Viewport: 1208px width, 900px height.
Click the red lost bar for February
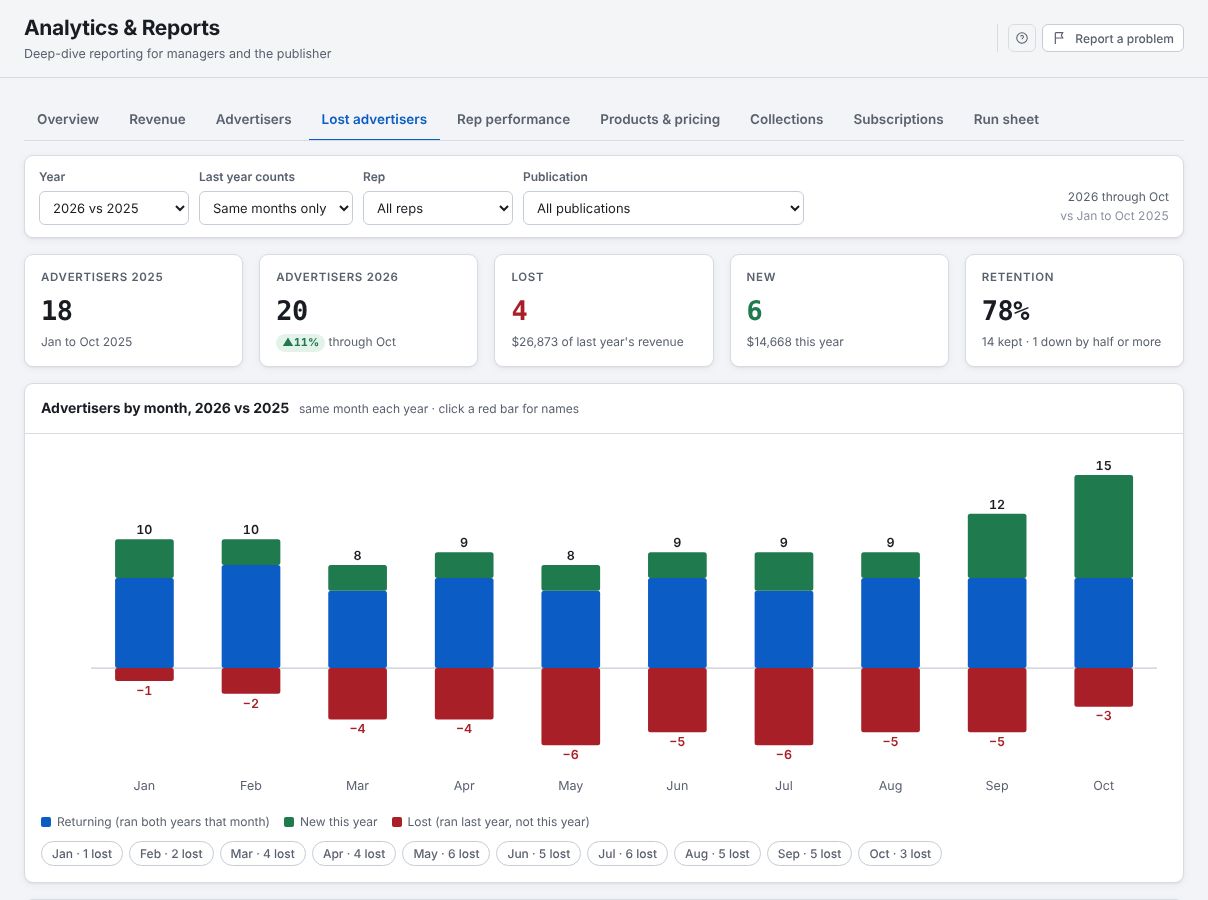pyautogui.click(x=251, y=681)
